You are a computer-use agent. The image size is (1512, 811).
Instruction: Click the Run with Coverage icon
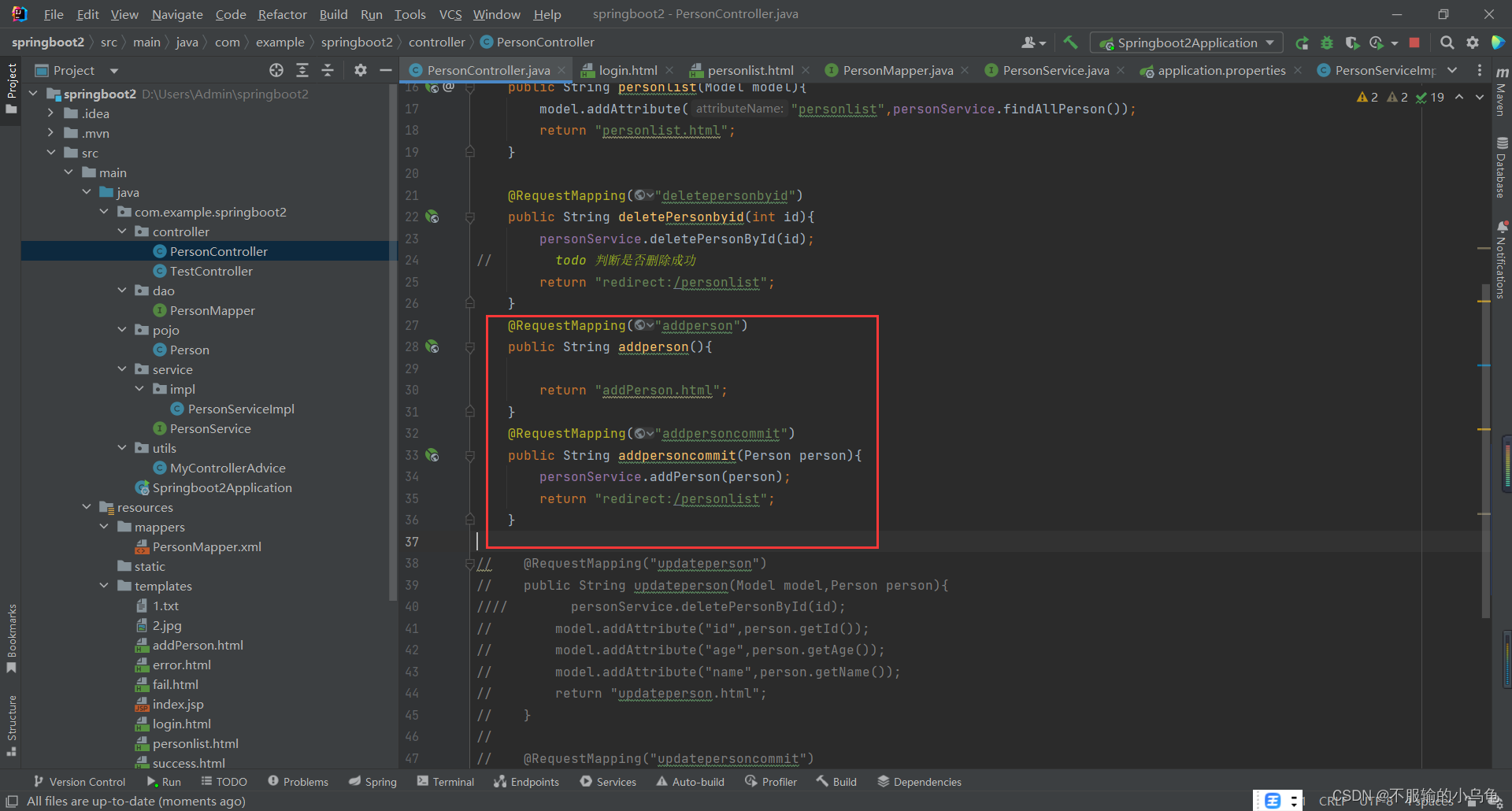[1352, 43]
